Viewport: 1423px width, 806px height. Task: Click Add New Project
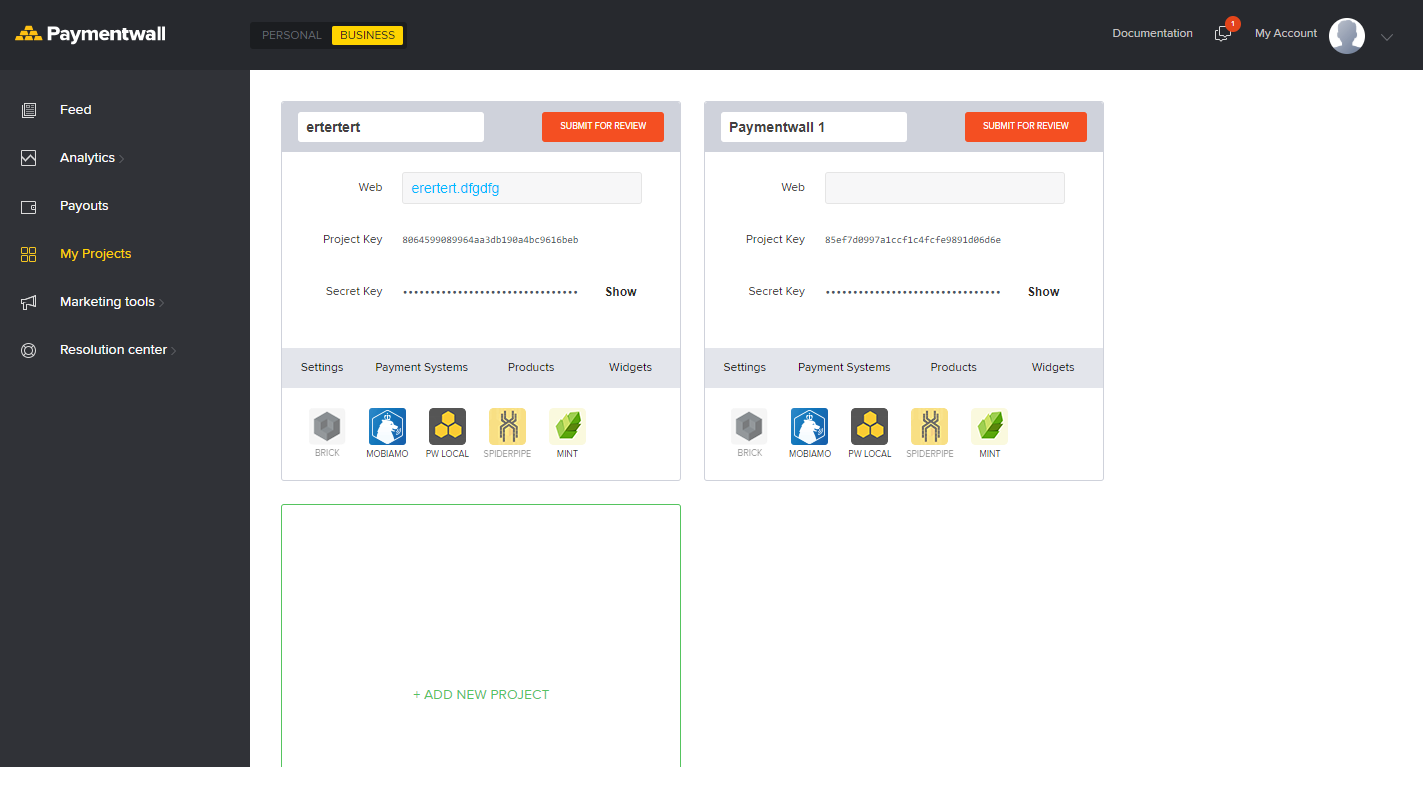pyautogui.click(x=481, y=694)
